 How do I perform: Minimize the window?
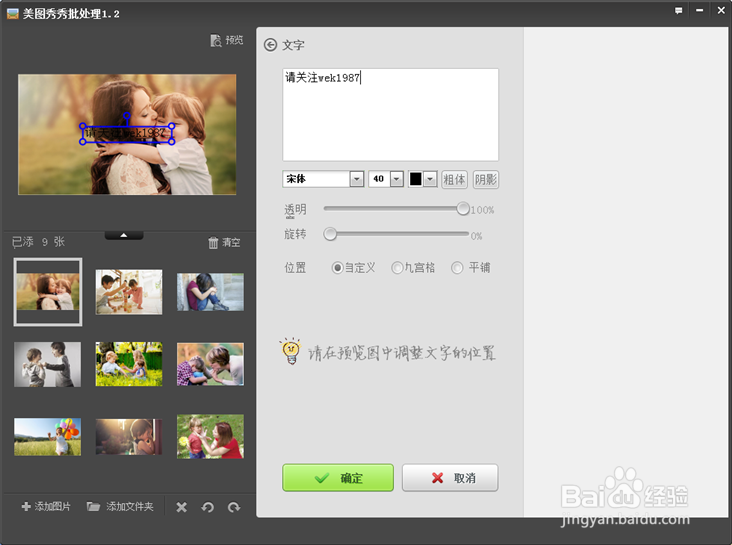pos(699,10)
